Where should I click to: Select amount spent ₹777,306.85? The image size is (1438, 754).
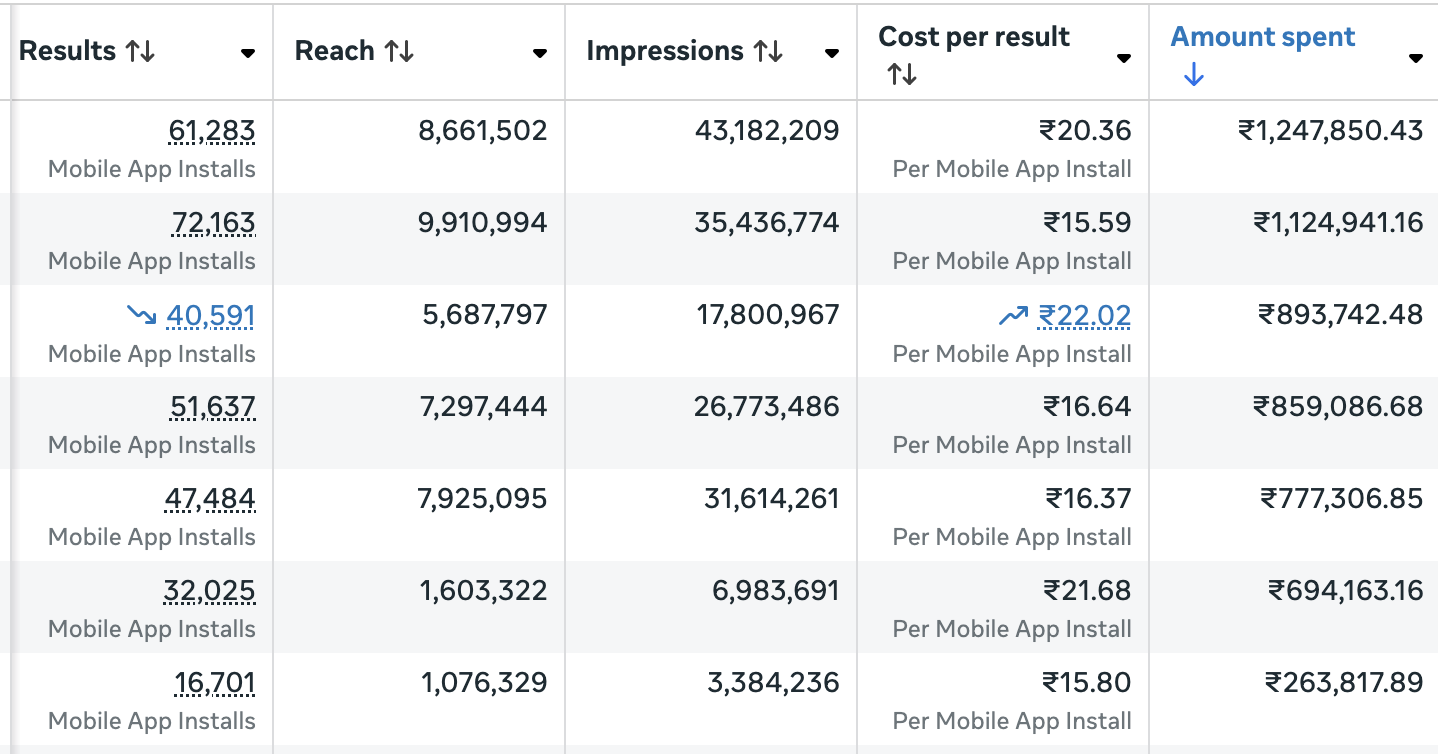pos(1342,499)
